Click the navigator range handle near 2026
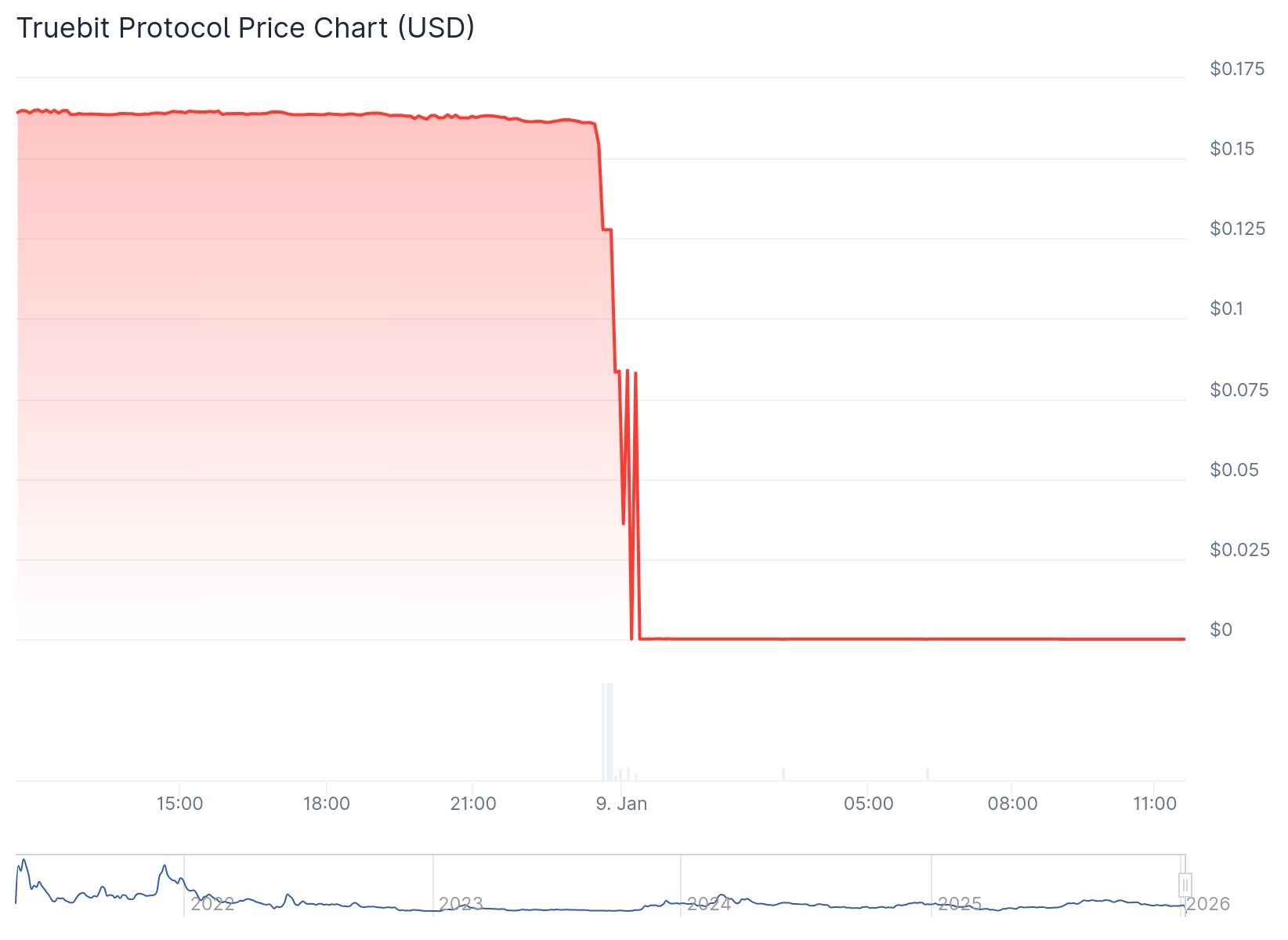This screenshot has width=1288, height=940. click(1185, 885)
